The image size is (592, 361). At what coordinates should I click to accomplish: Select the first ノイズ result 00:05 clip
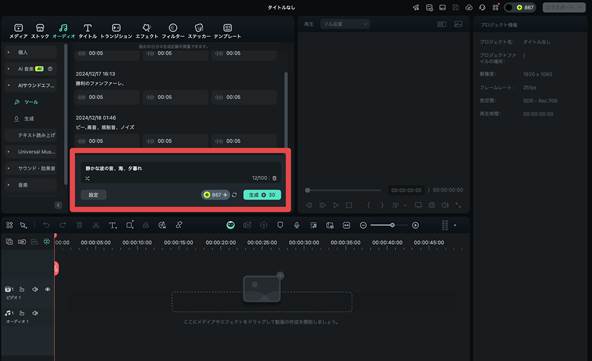(107, 141)
